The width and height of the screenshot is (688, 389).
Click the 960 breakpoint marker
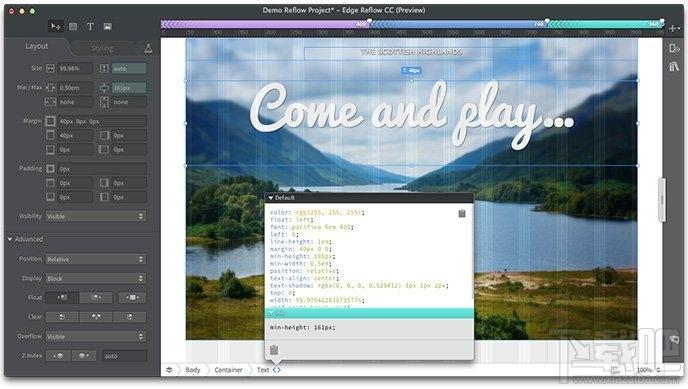(x=662, y=21)
